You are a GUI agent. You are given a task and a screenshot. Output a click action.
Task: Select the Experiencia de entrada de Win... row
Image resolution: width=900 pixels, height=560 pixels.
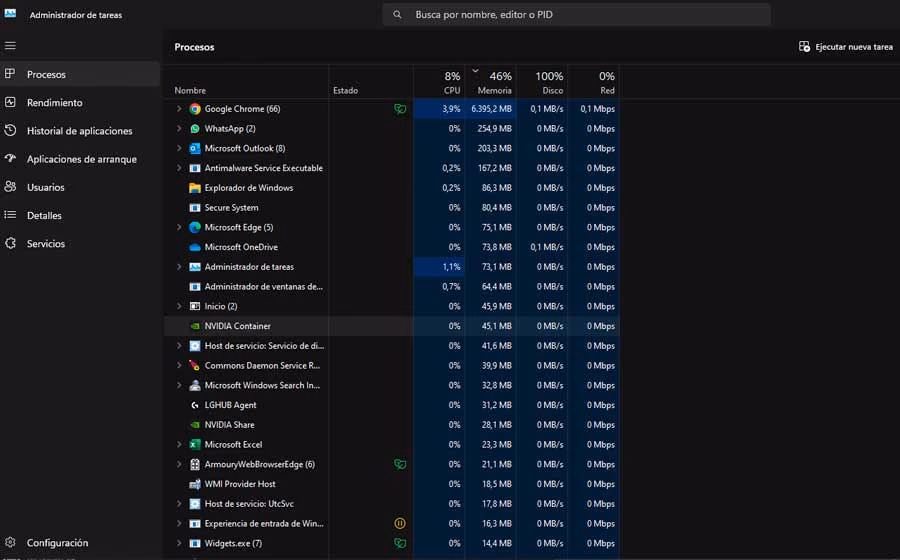tap(391, 524)
